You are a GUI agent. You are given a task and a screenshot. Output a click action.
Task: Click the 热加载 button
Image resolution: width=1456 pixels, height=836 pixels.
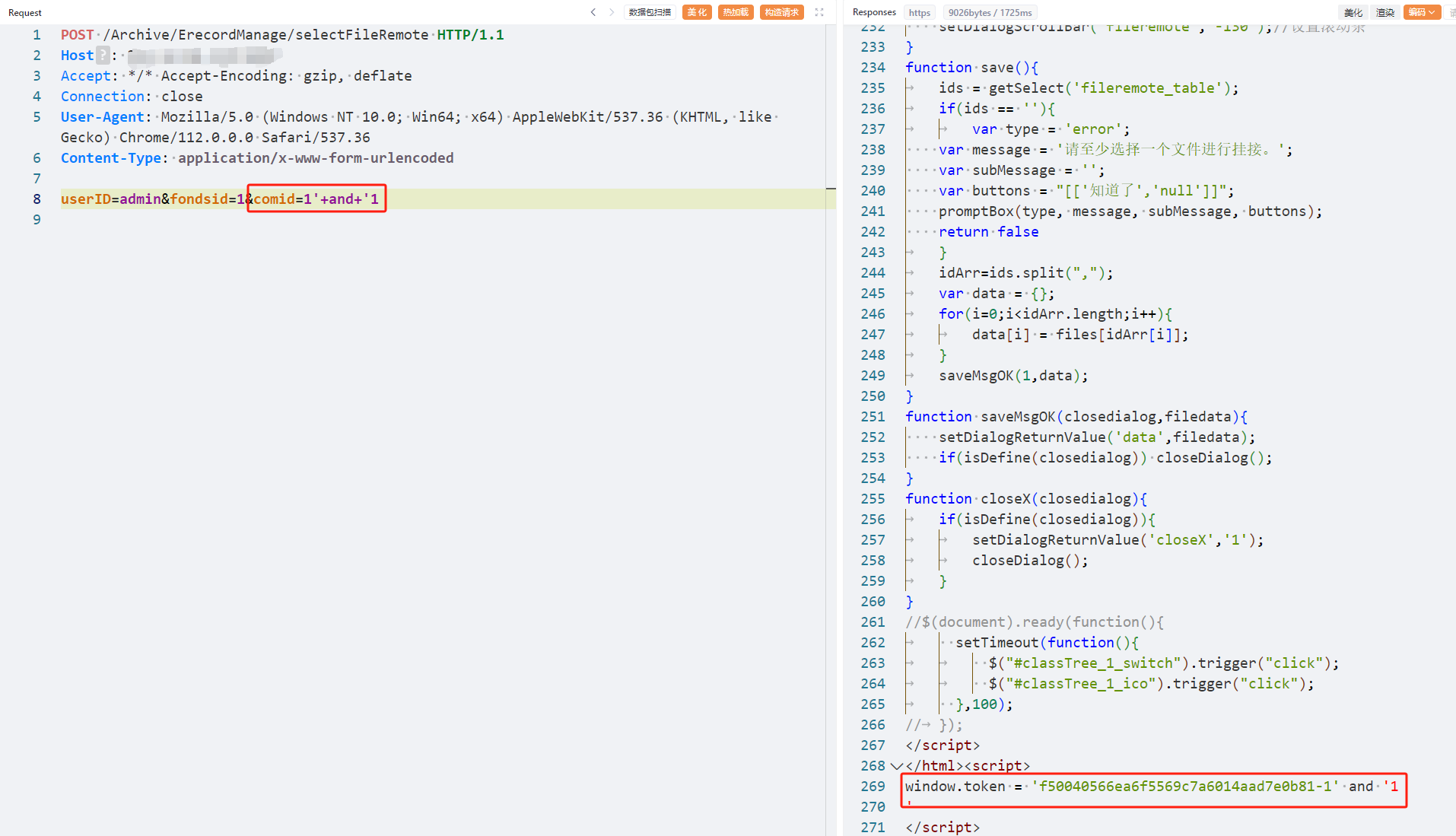(736, 12)
